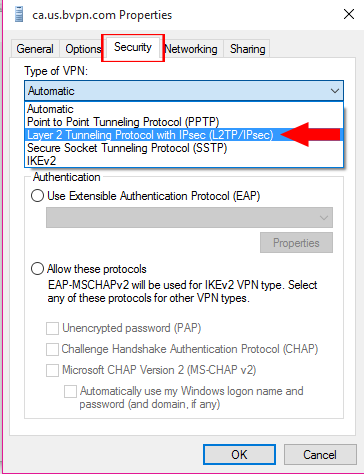
Task: Collapse the Type of VPN dropdown arrow
Action: tap(334, 91)
